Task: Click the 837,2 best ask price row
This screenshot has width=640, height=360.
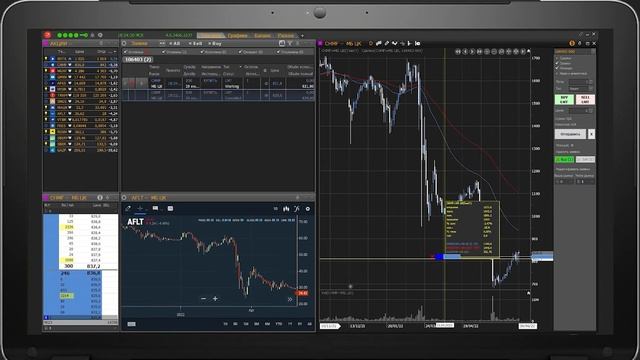Action: (x=88, y=266)
